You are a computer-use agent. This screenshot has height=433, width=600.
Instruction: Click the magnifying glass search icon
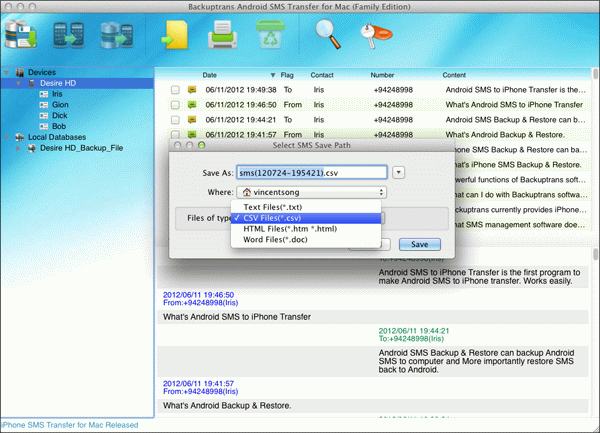(x=328, y=34)
